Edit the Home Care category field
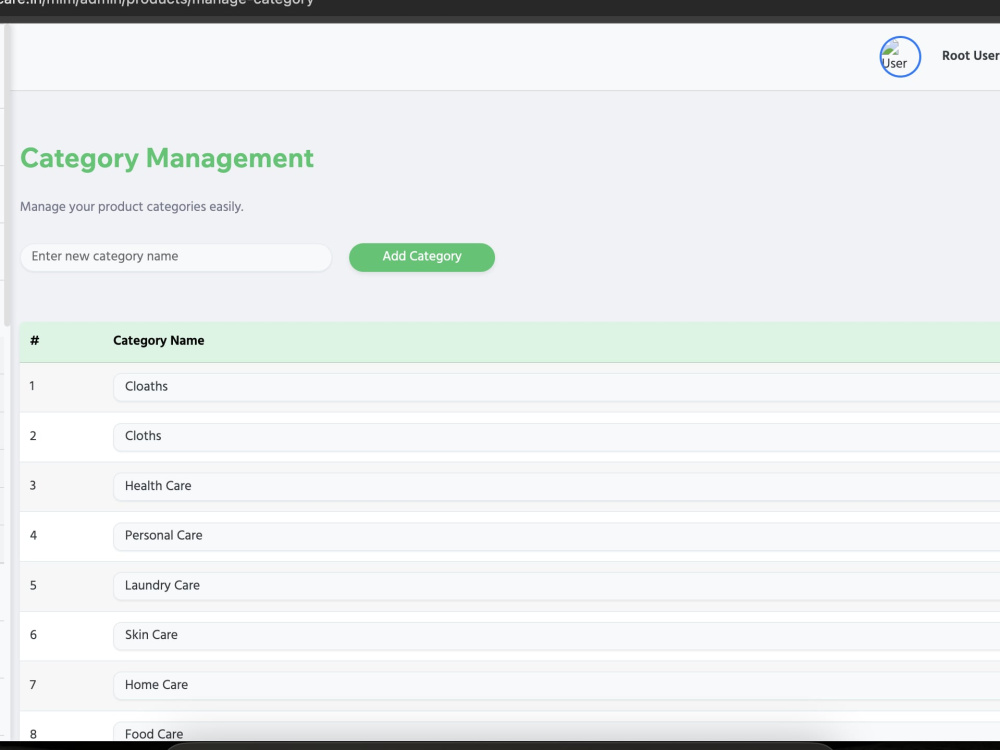Image resolution: width=1000 pixels, height=750 pixels. pyautogui.click(x=556, y=686)
